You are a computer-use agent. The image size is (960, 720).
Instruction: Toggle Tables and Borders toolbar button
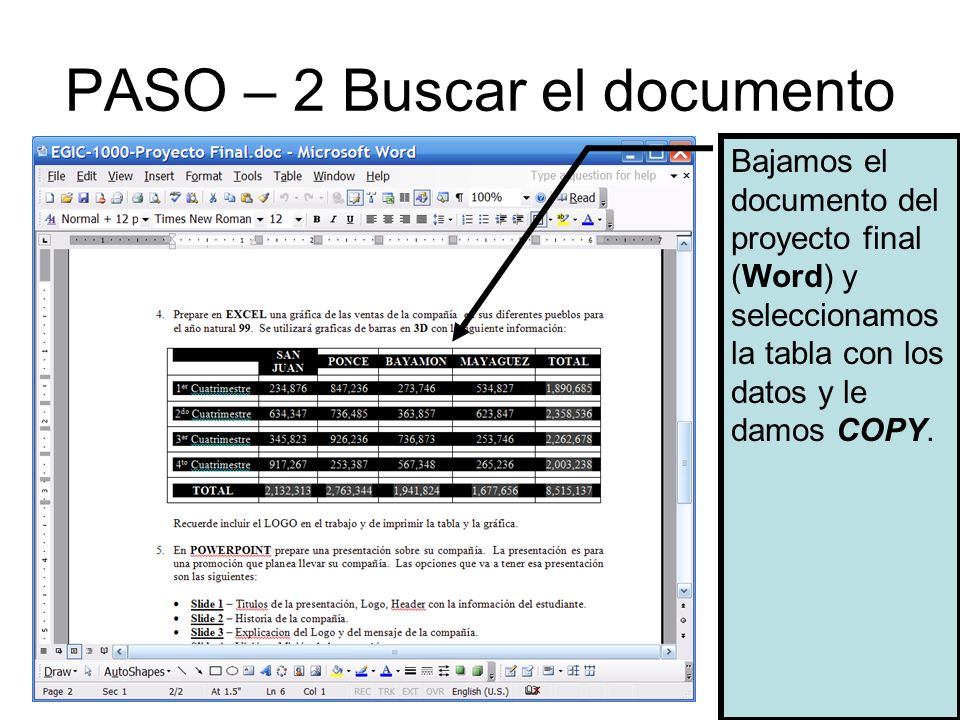(354, 198)
